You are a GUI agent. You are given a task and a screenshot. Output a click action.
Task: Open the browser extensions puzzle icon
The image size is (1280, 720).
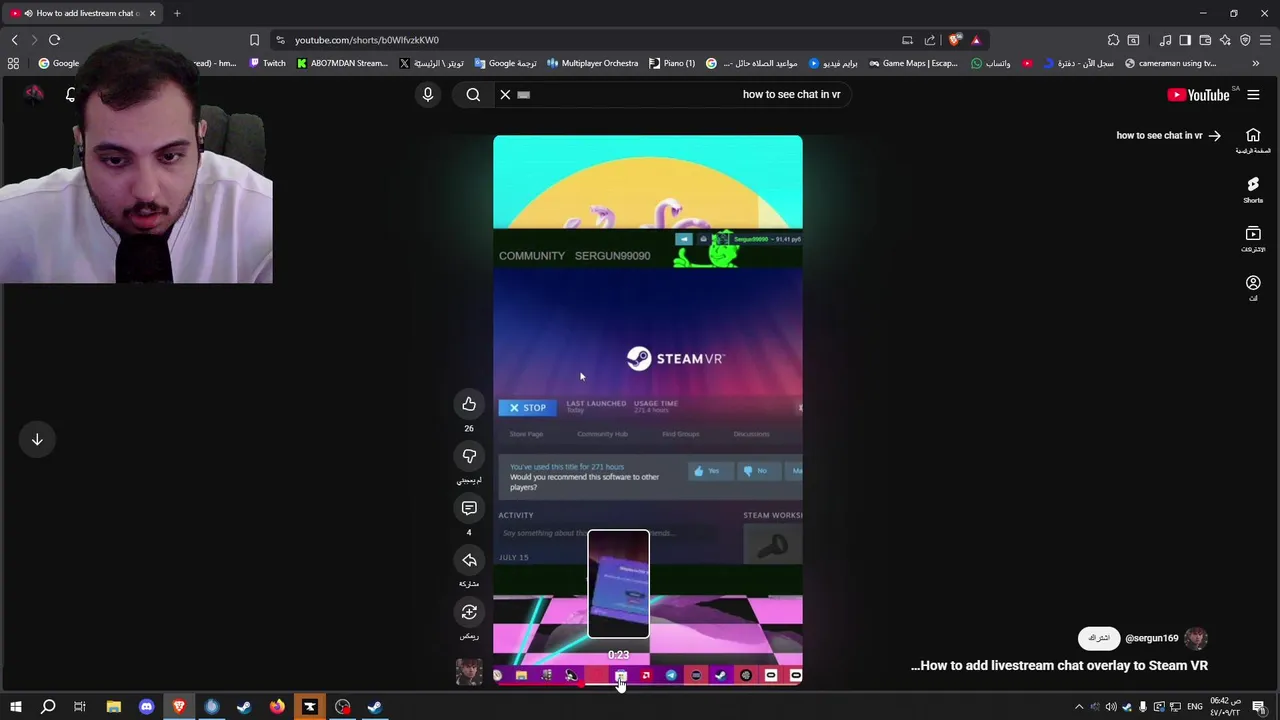pos(1113,40)
